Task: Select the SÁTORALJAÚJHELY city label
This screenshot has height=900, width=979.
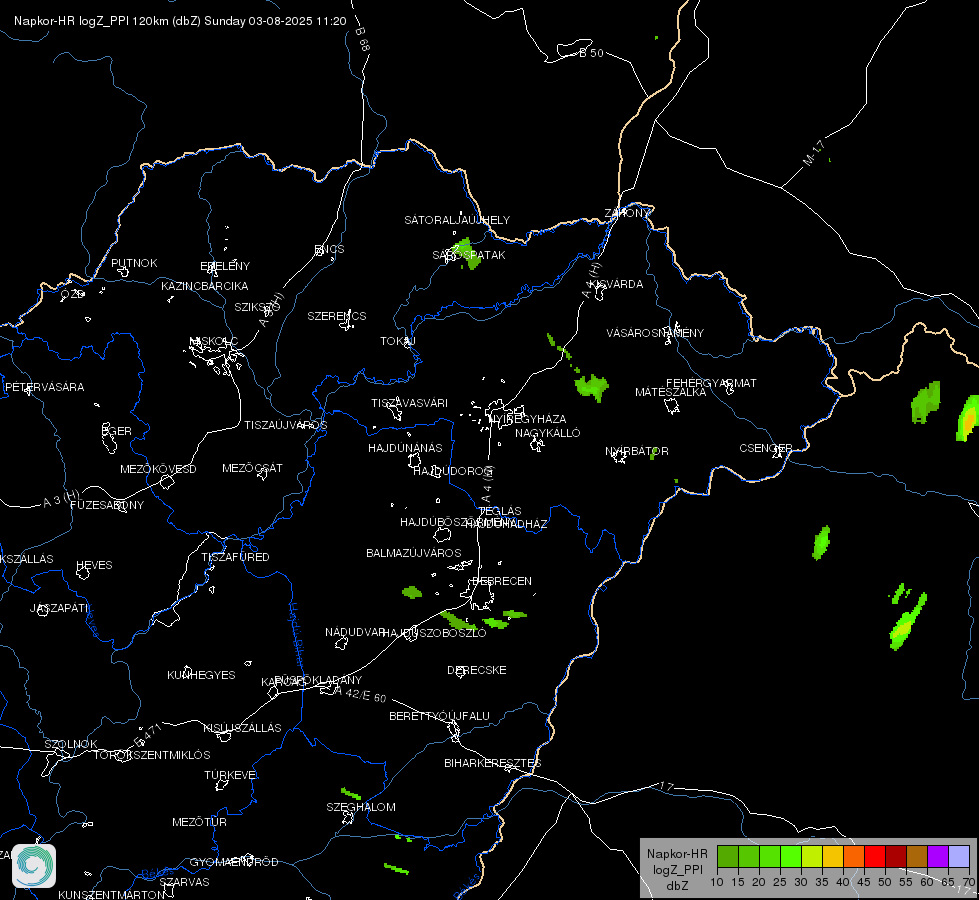Action: 457,220
